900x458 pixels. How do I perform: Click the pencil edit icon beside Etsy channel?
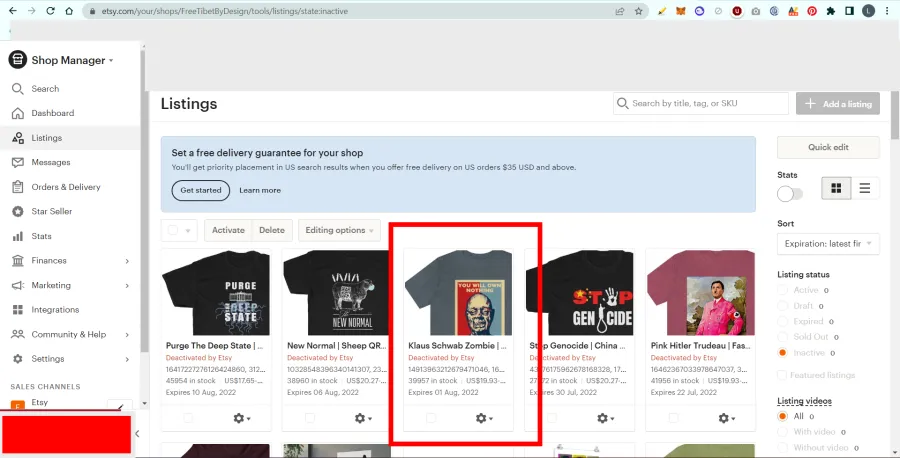click(120, 406)
